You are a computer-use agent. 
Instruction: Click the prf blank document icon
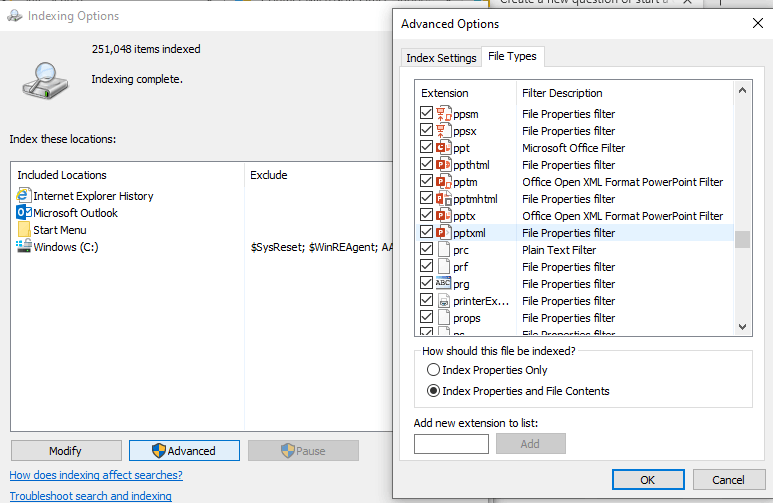tap(444, 266)
